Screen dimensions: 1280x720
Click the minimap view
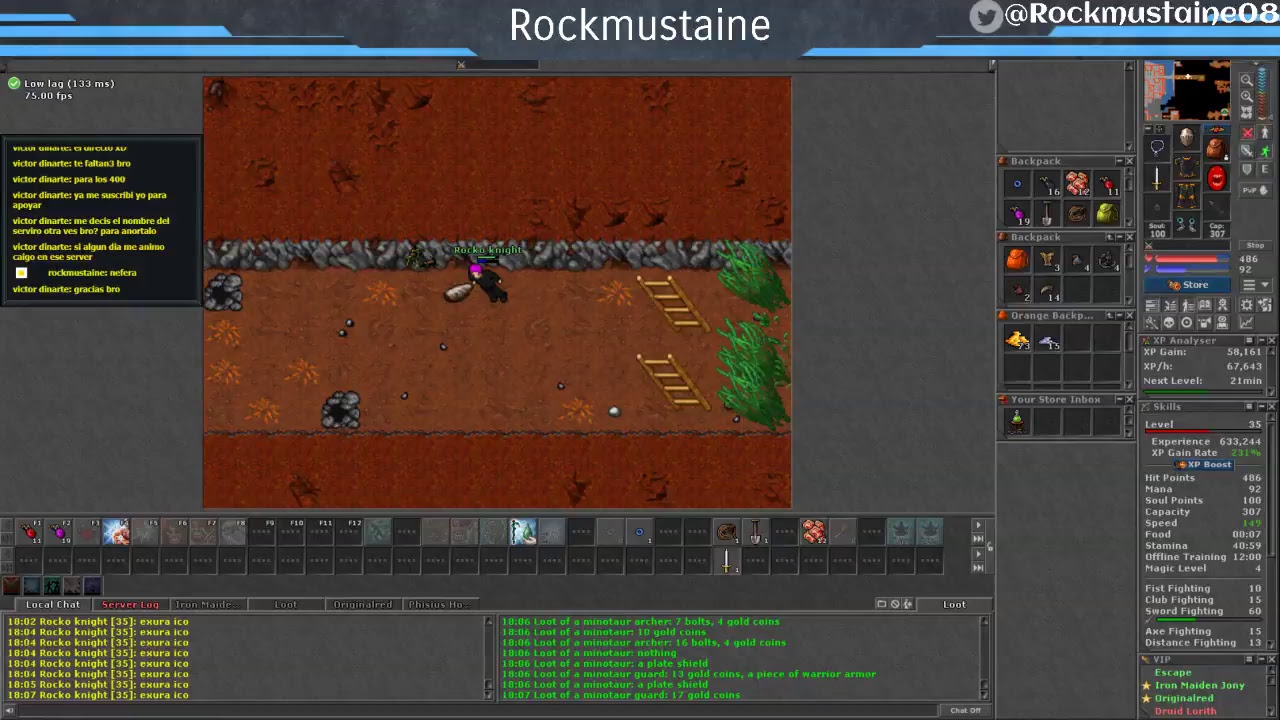coord(1187,91)
